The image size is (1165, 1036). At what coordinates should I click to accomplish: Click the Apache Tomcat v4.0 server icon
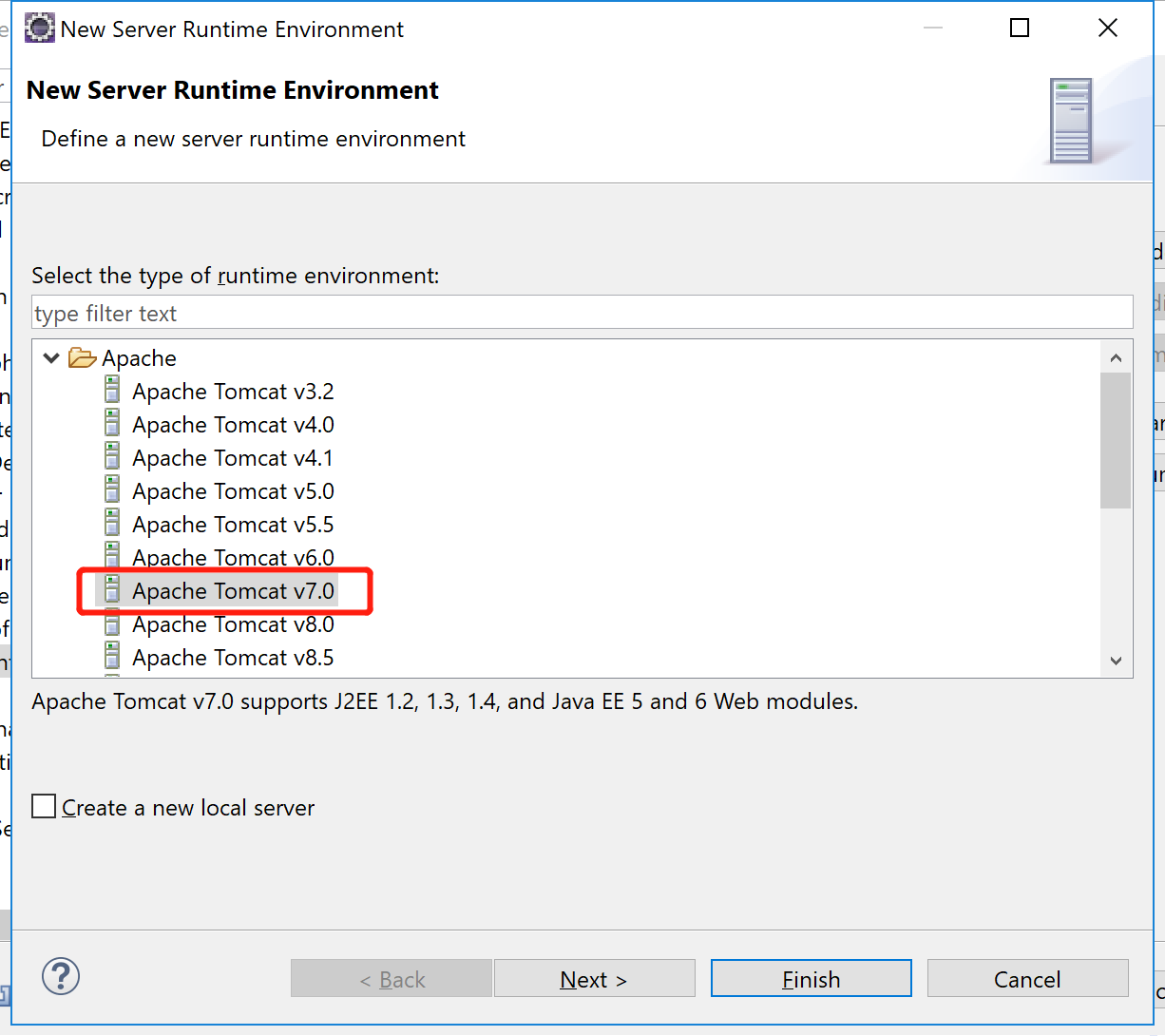pyautogui.click(x=112, y=424)
